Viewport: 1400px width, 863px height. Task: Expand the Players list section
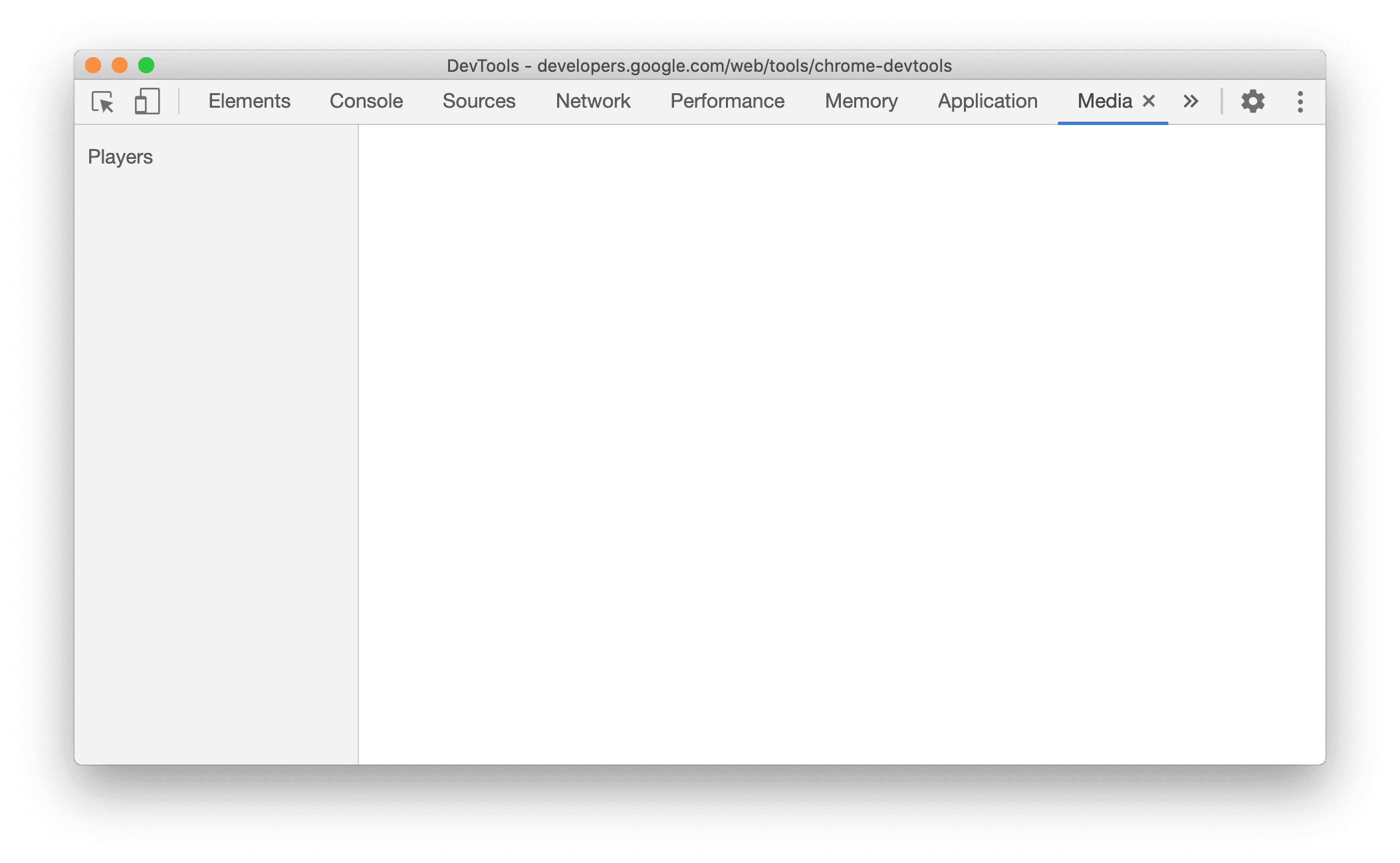point(120,156)
